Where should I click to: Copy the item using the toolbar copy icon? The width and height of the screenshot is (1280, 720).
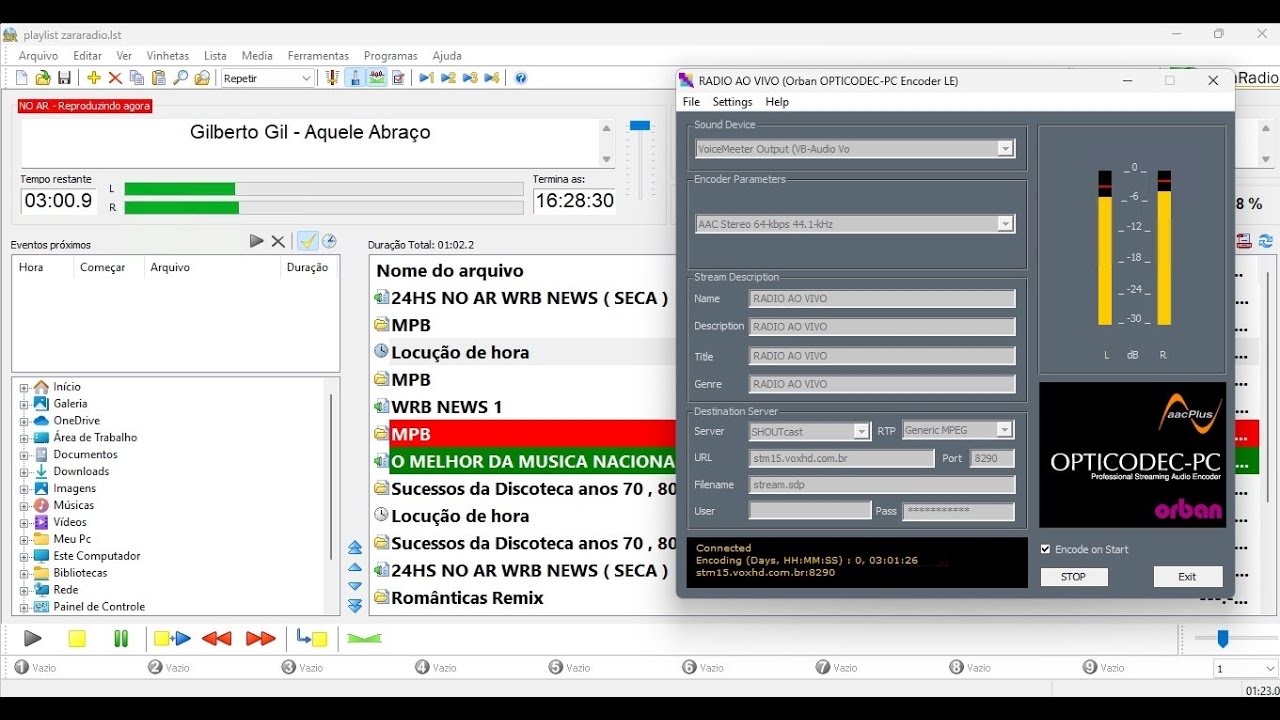tap(137, 78)
